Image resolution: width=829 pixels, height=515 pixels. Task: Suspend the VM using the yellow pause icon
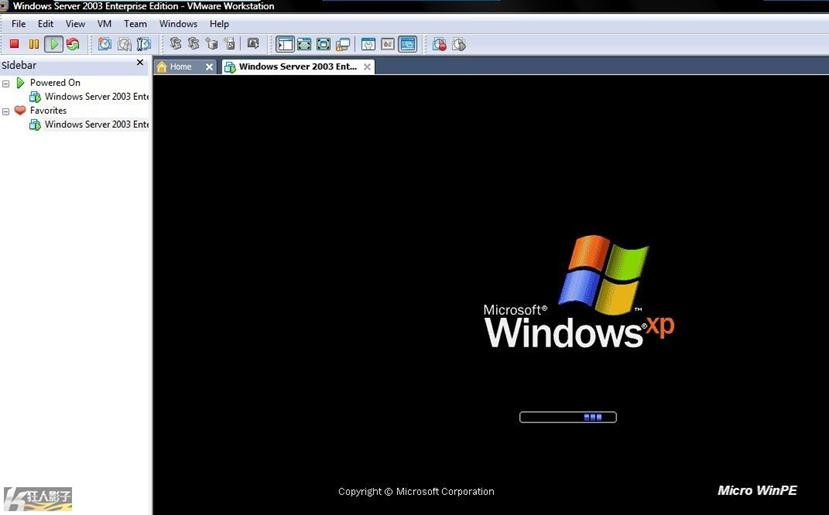pos(34,44)
